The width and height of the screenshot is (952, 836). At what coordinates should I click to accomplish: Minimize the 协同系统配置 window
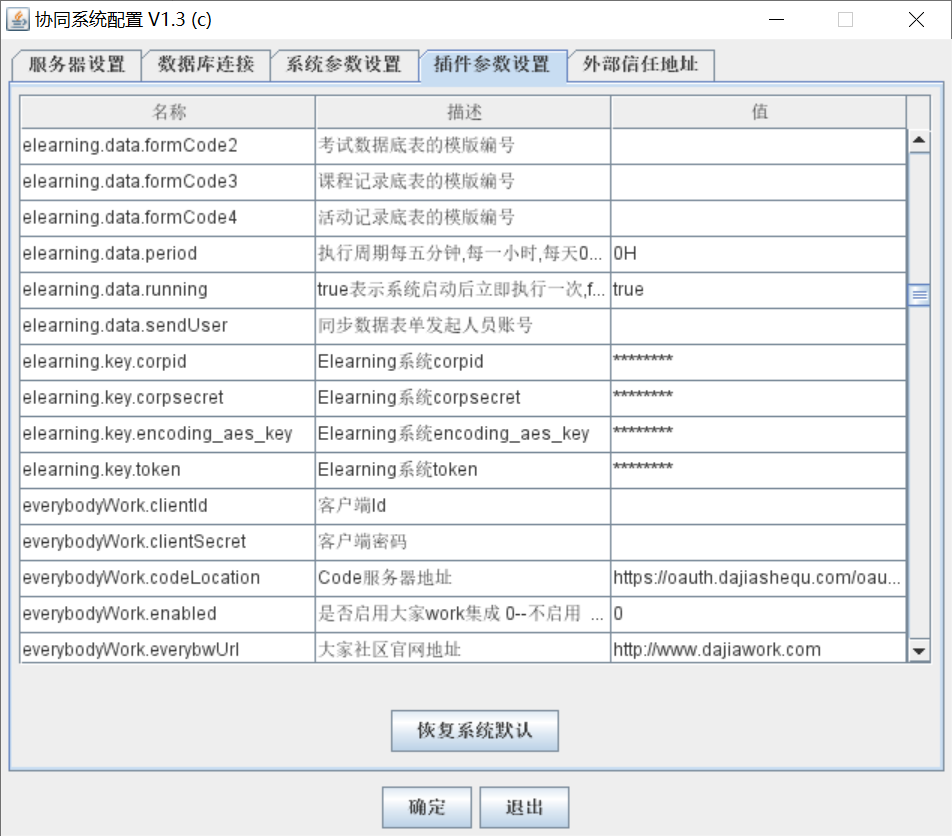(777, 19)
